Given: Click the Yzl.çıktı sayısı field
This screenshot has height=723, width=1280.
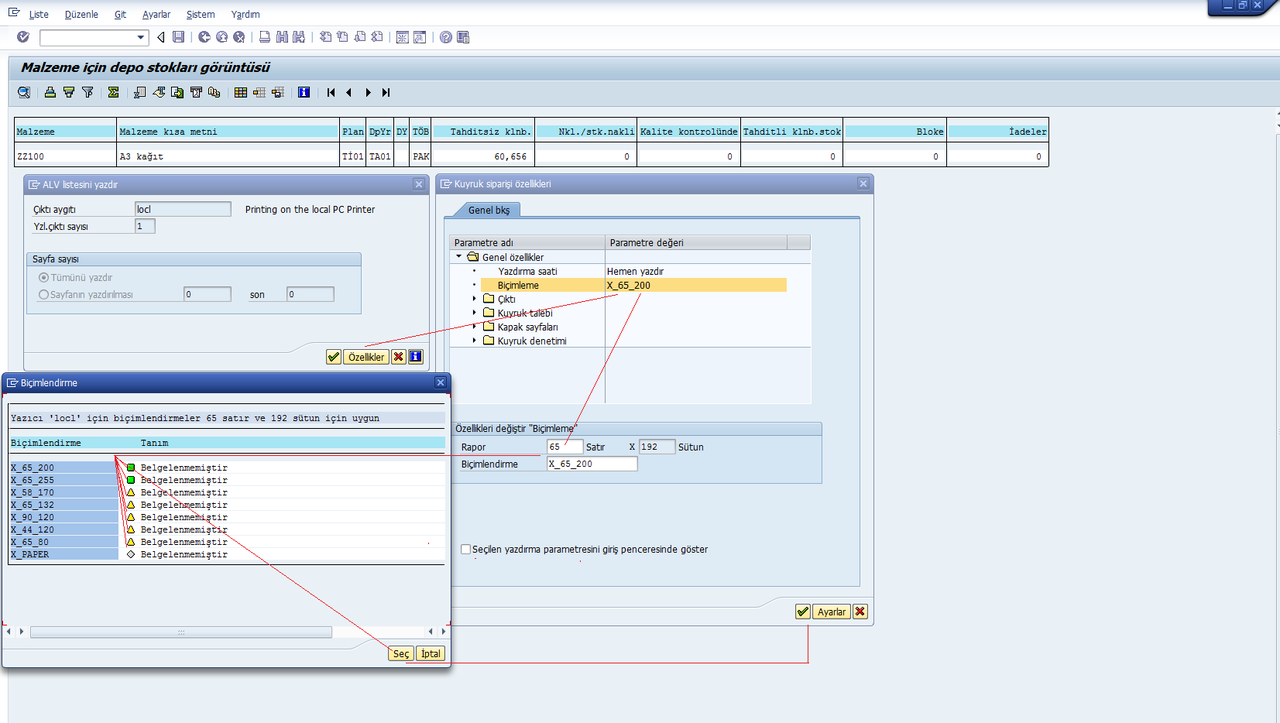Looking at the screenshot, I should [145, 226].
